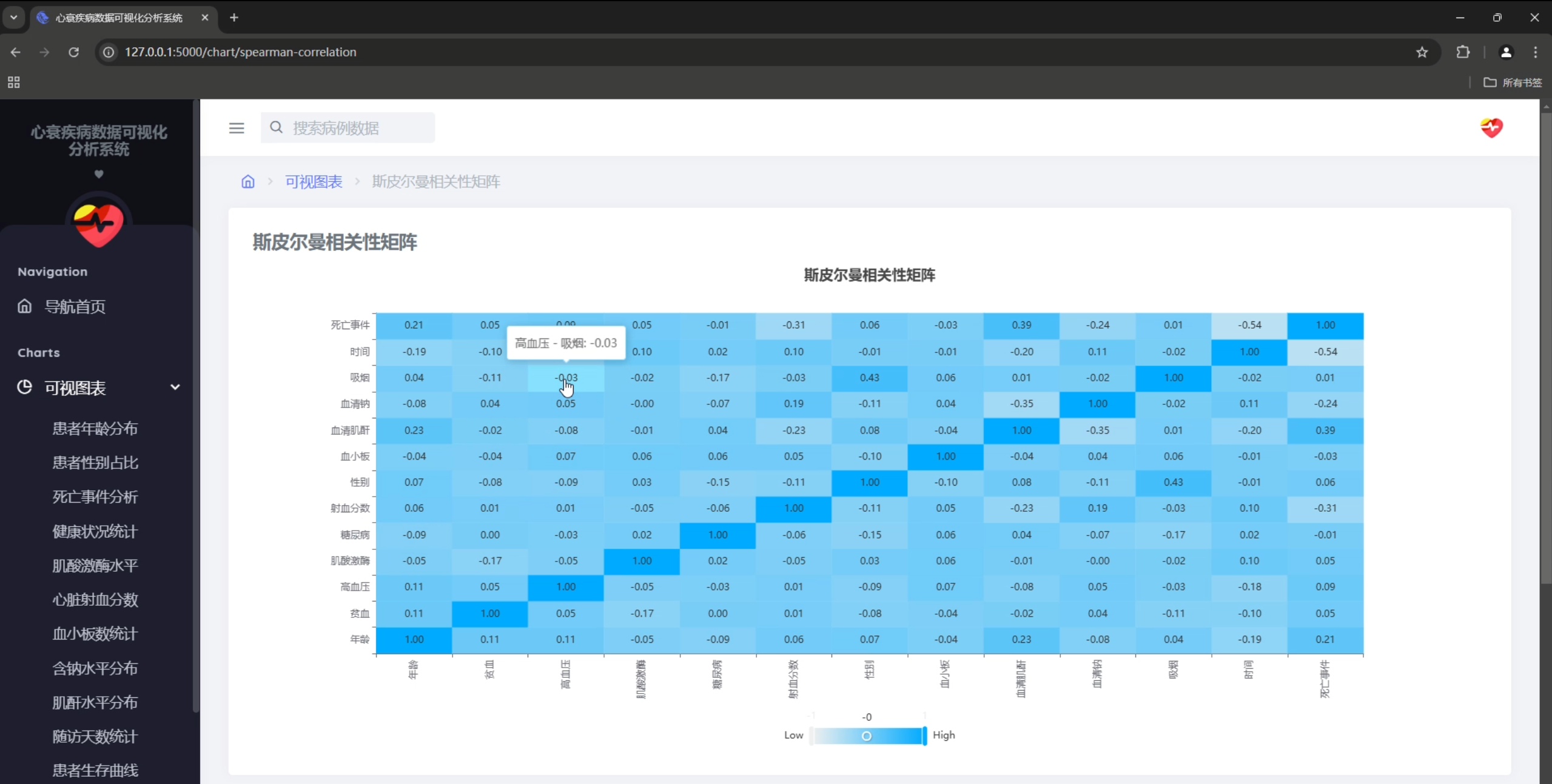Click the 可视图表 breadcrumb link

pyautogui.click(x=314, y=181)
